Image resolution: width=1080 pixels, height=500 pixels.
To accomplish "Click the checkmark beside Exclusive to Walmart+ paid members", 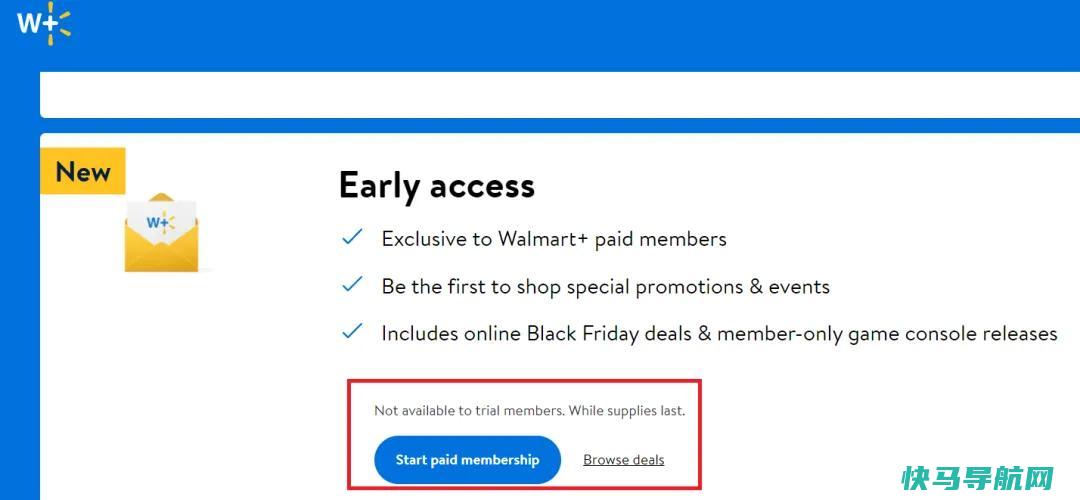I will pos(353,238).
